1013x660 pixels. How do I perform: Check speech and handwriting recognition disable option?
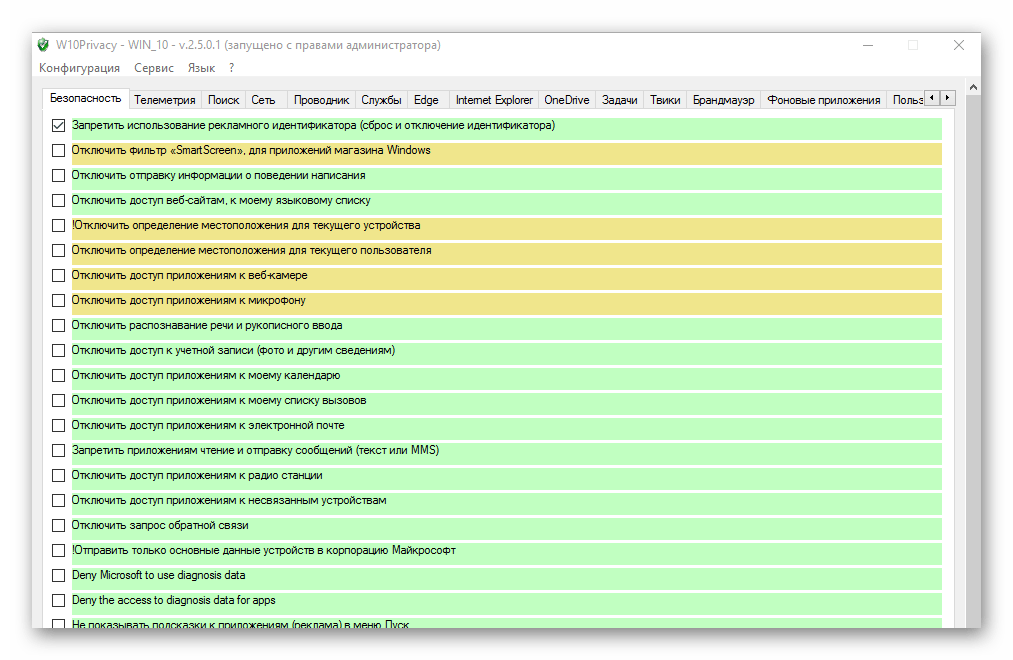tap(59, 325)
